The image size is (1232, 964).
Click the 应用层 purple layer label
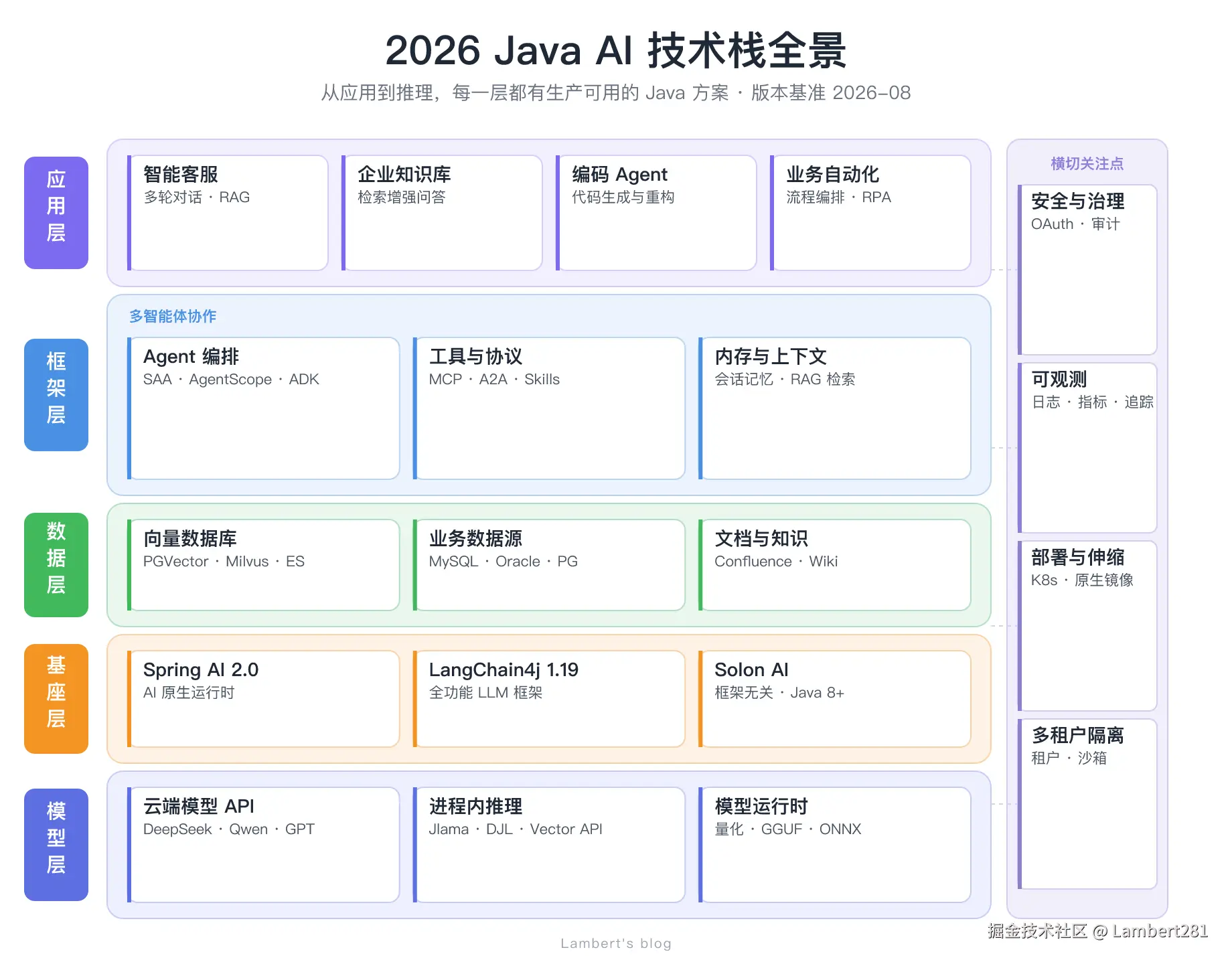click(x=56, y=213)
